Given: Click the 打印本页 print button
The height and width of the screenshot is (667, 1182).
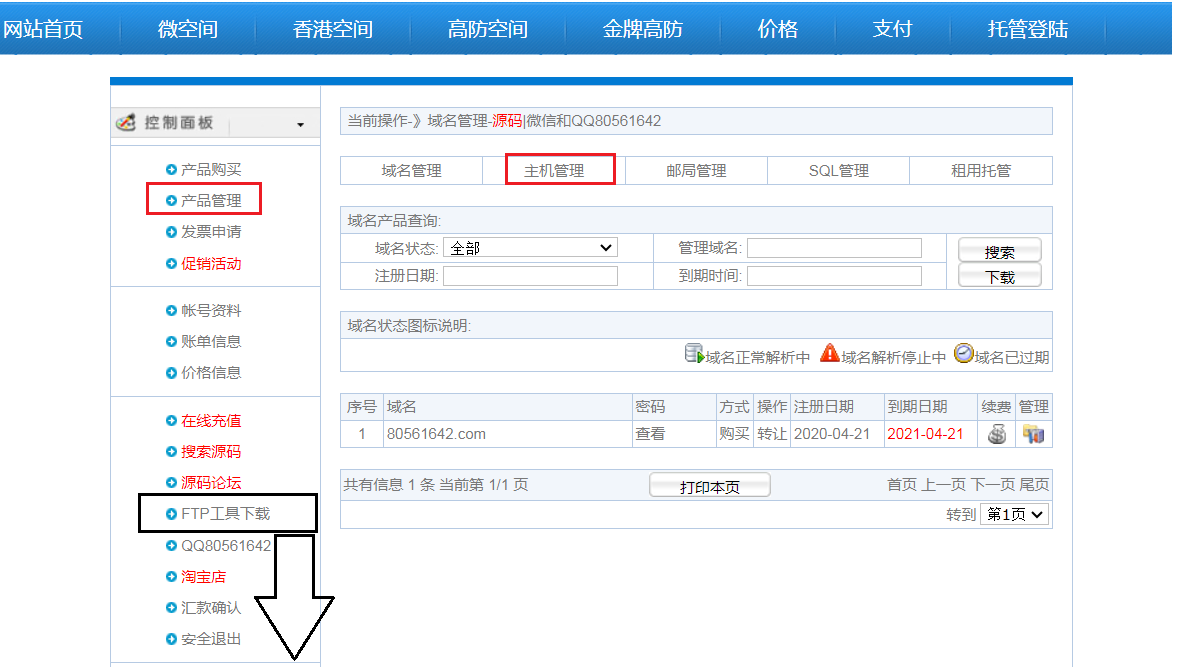Looking at the screenshot, I should [709, 486].
